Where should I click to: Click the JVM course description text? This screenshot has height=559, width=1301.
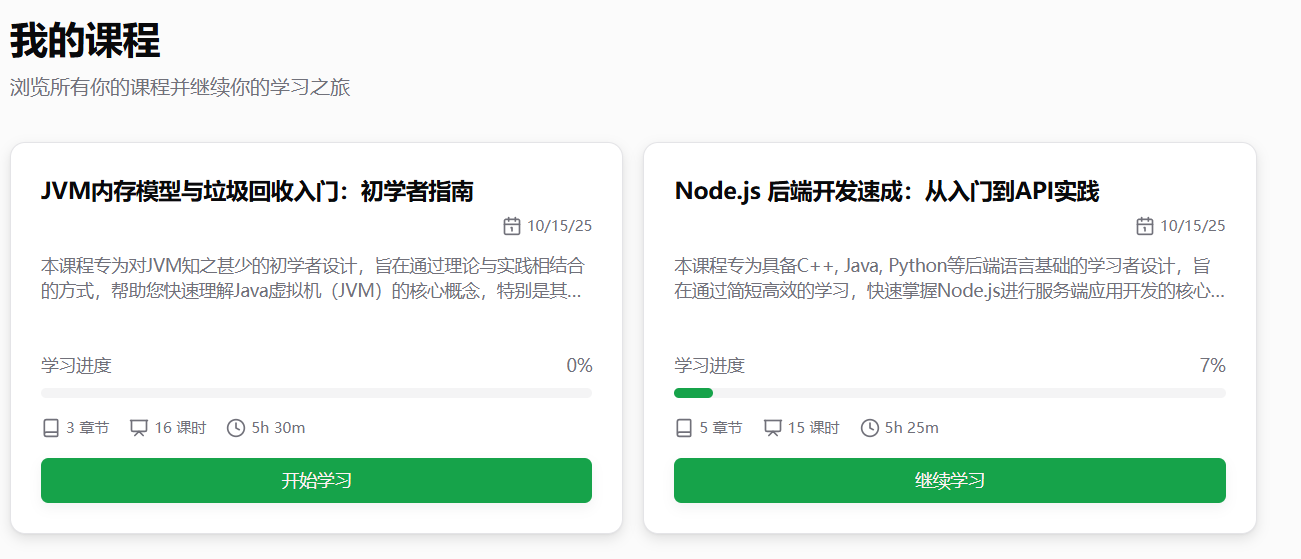(x=313, y=279)
